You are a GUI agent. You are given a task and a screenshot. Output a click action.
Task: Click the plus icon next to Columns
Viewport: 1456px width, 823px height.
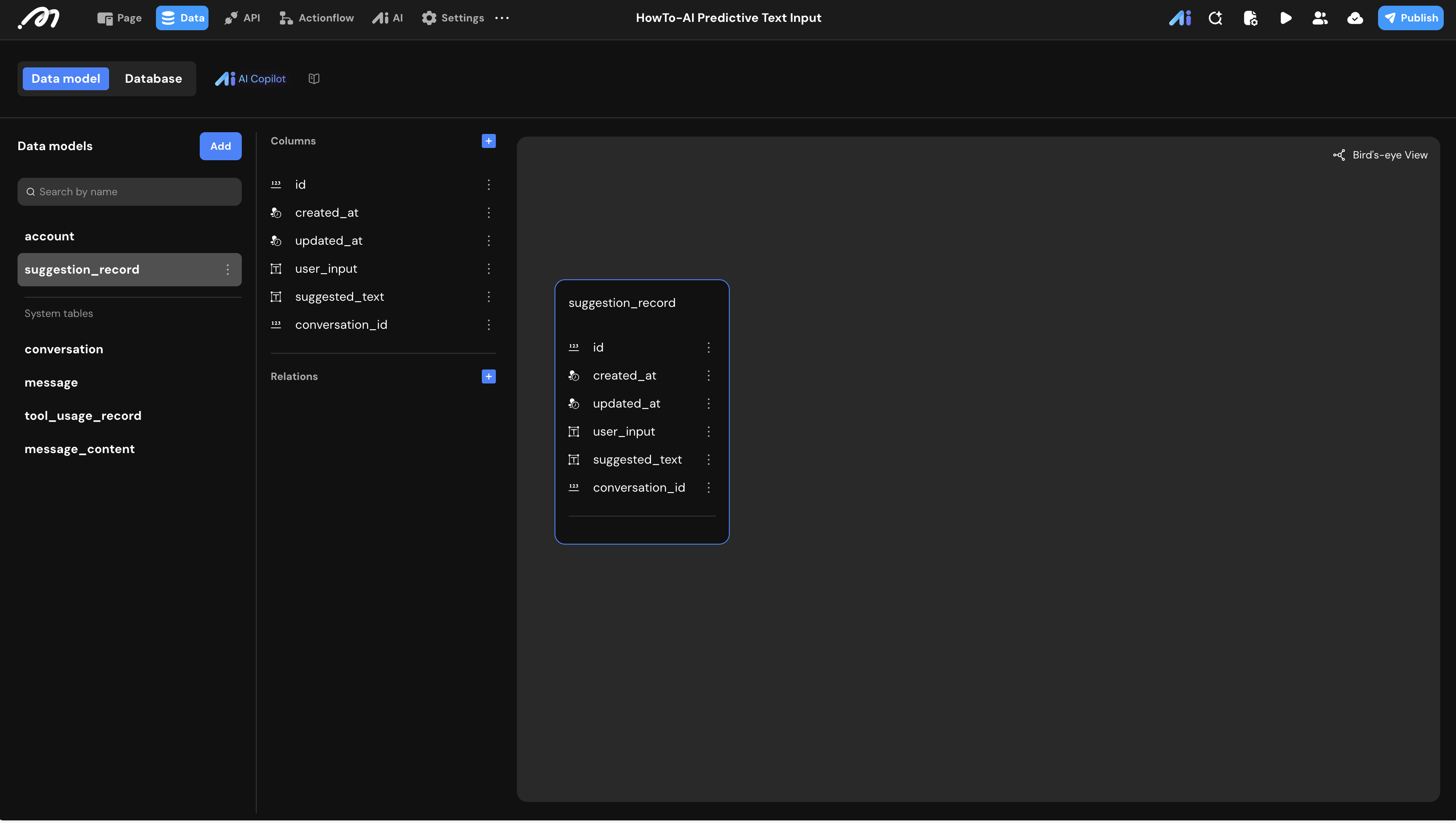click(x=488, y=141)
